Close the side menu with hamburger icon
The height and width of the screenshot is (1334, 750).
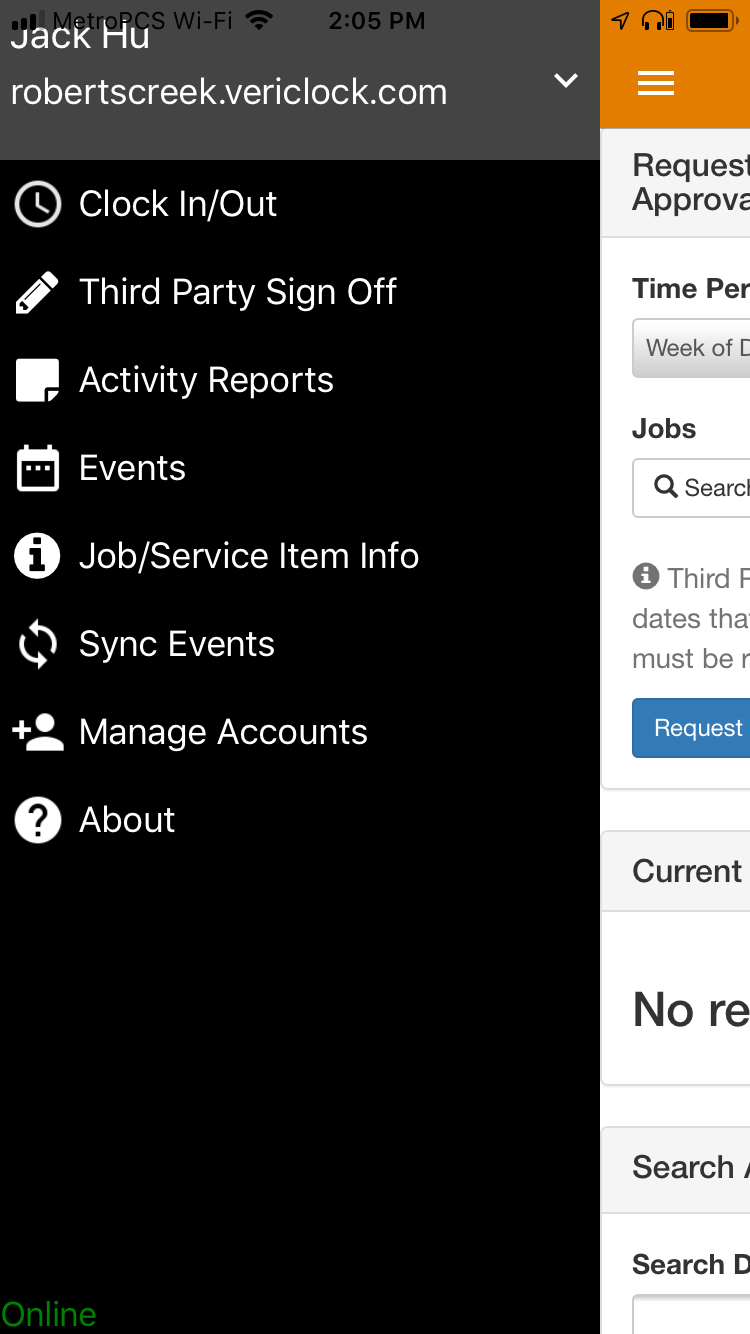click(x=656, y=84)
